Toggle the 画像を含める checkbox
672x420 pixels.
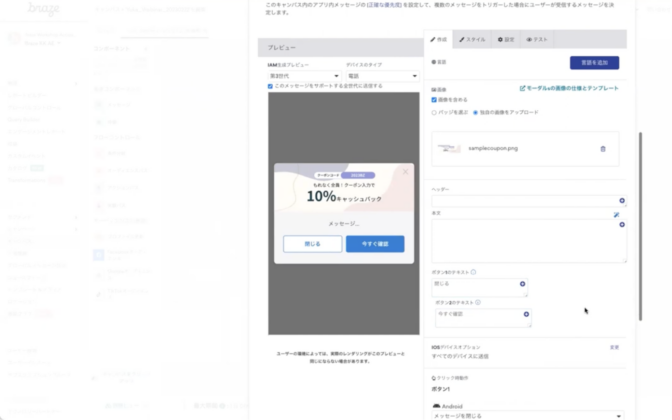coord(435,100)
